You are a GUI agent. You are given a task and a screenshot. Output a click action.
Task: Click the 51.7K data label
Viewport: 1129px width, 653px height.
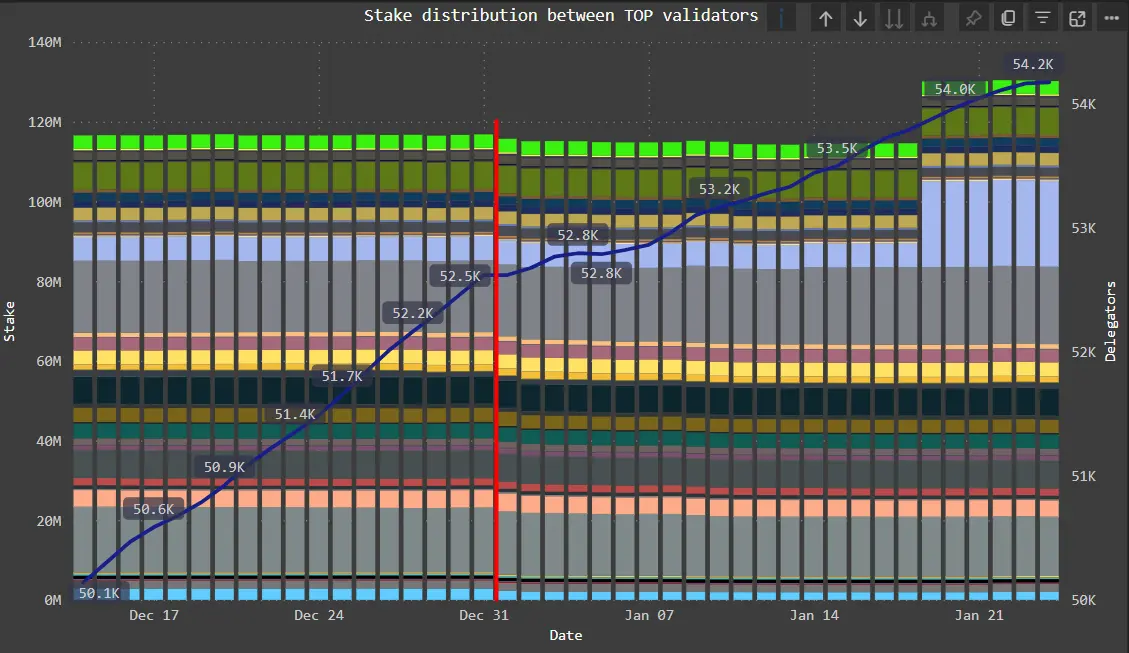pos(342,376)
